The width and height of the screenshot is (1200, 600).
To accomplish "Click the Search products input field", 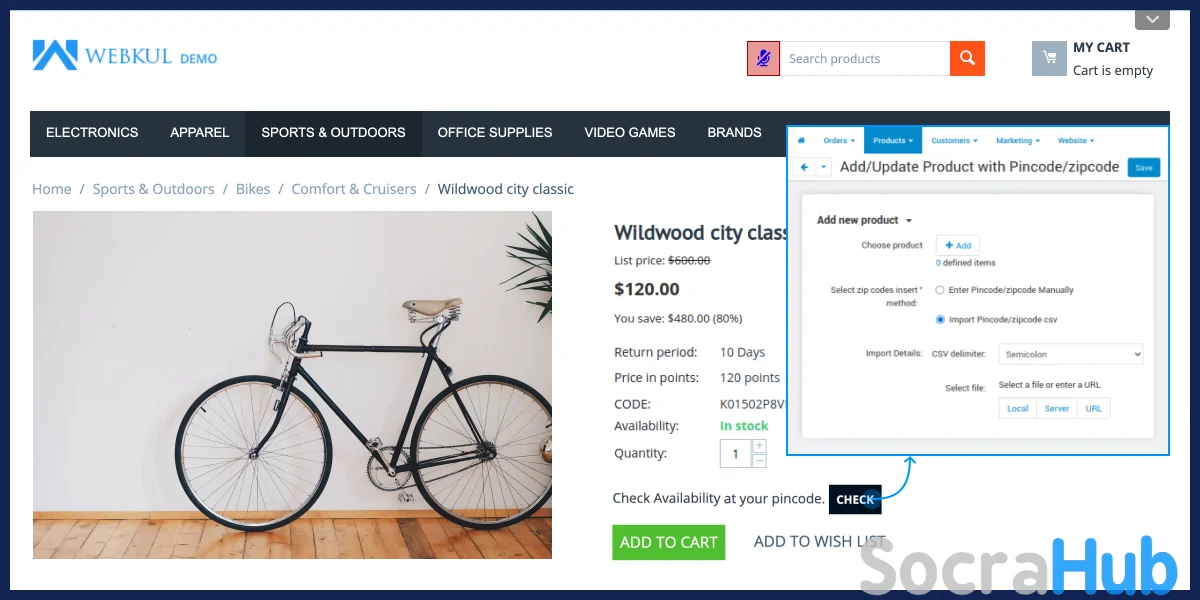I will click(x=865, y=58).
